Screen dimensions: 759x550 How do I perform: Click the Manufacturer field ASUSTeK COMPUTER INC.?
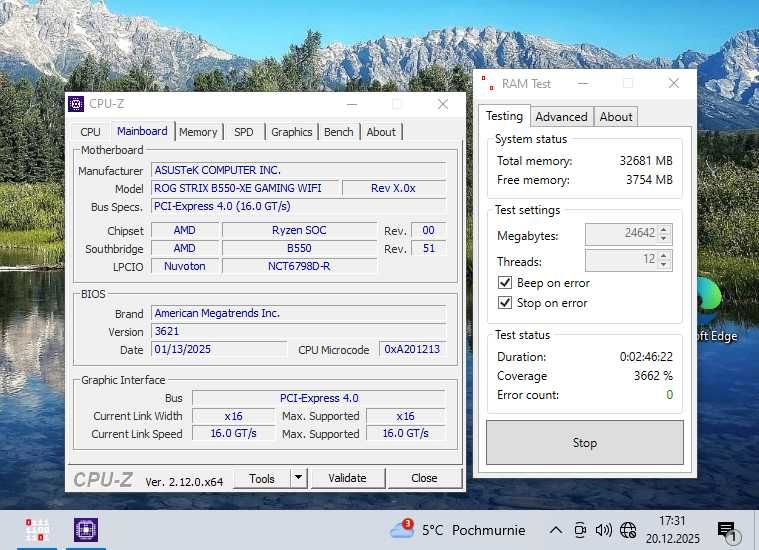[298, 170]
